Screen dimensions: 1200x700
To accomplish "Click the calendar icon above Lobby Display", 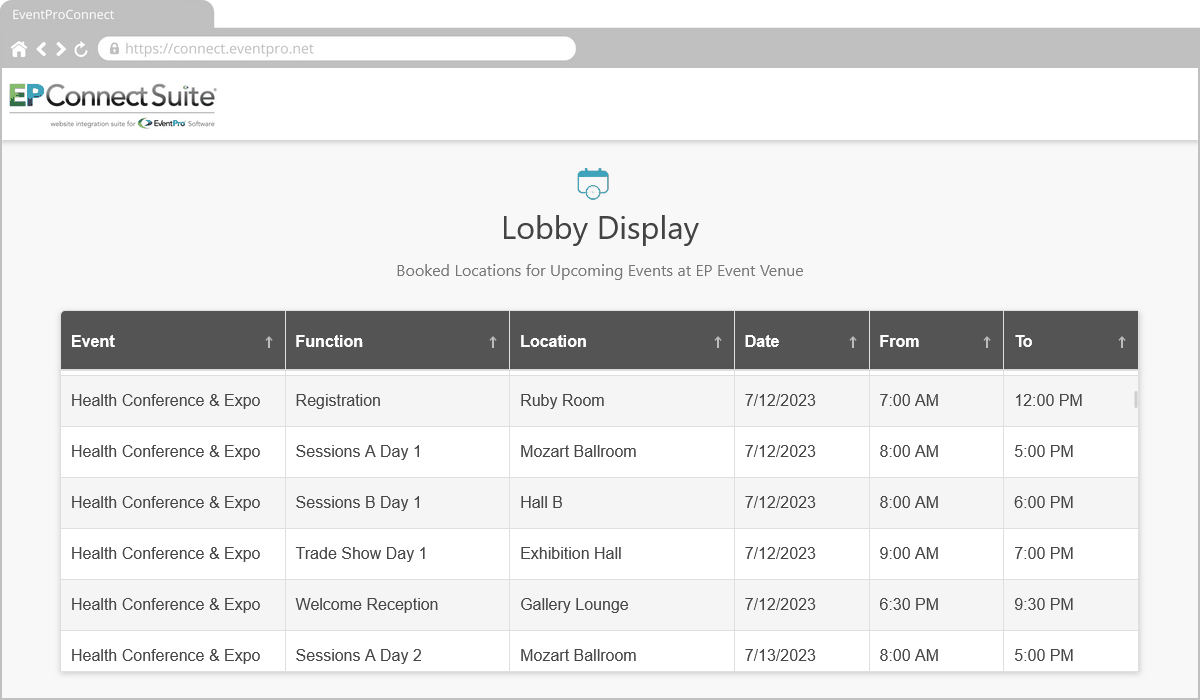I will pos(593,184).
